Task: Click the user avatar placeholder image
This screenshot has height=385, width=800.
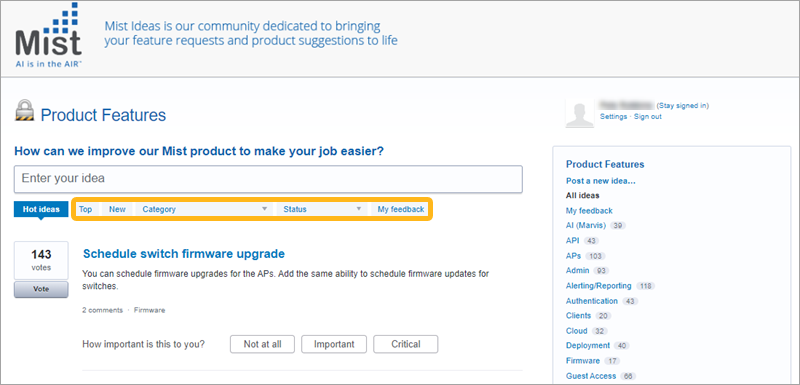Action: (x=580, y=113)
